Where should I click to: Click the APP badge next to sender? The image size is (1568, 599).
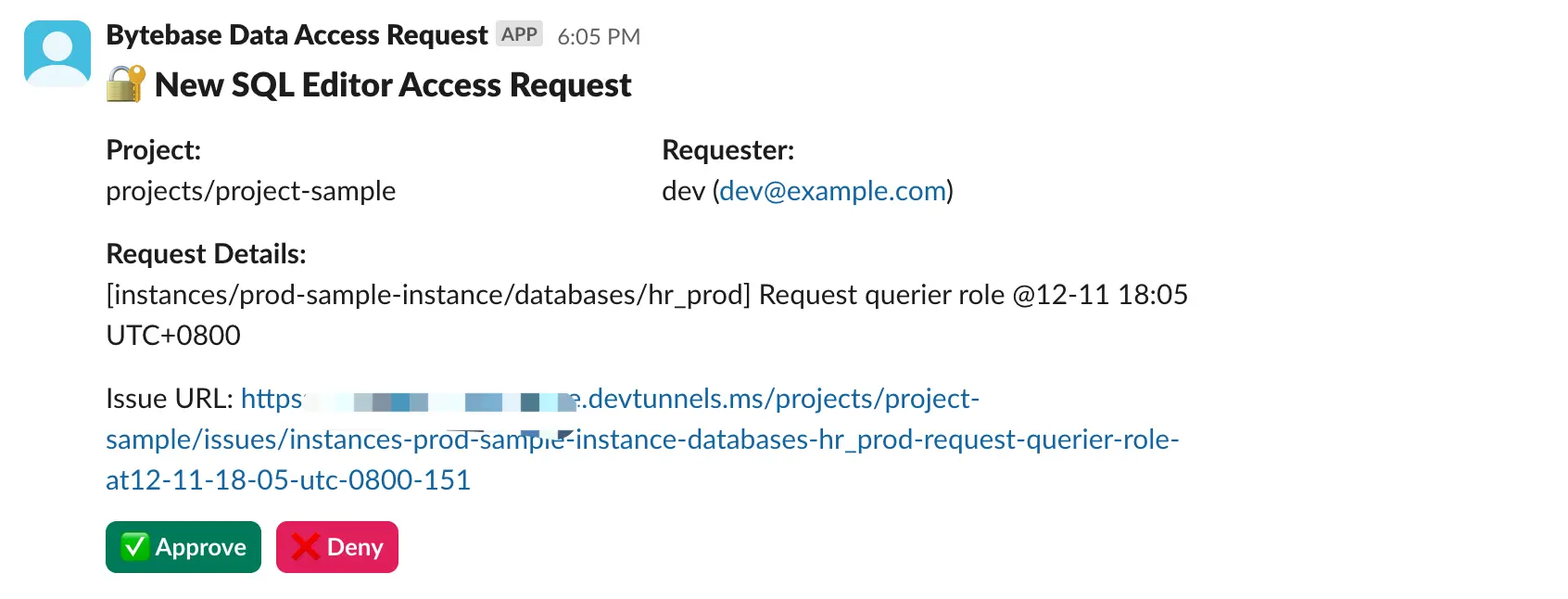(519, 34)
